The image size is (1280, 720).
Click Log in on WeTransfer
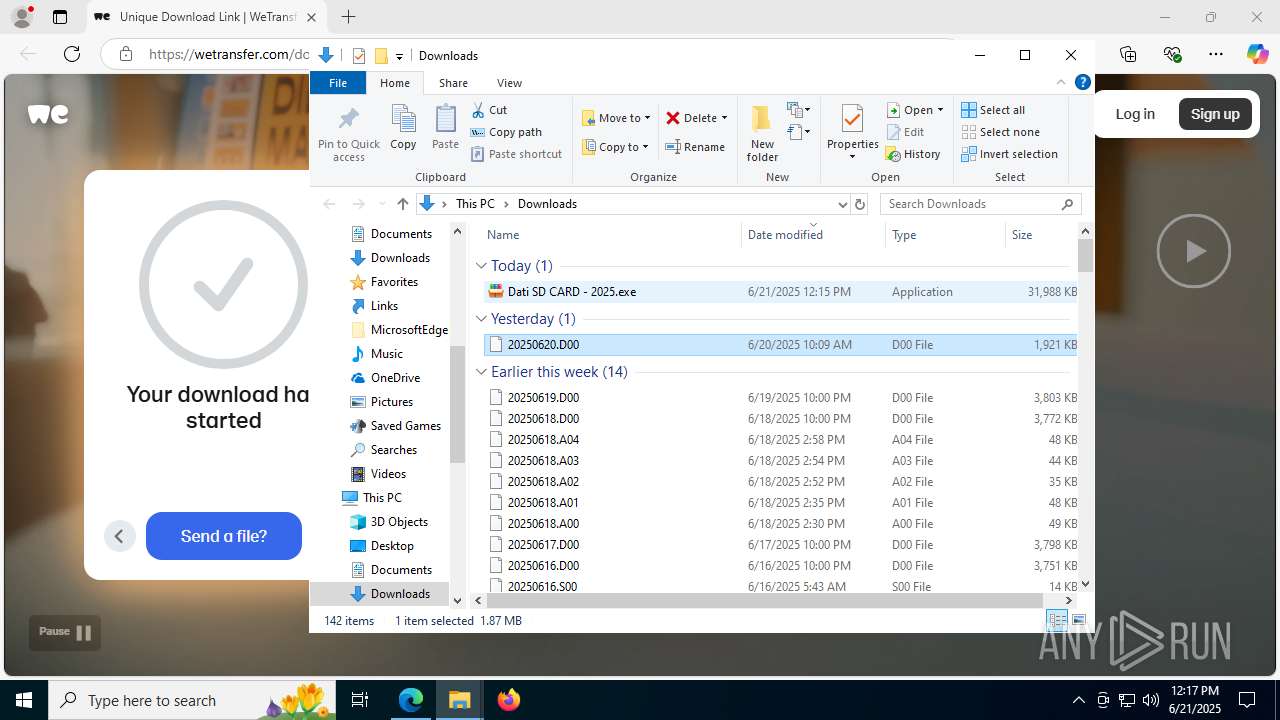[x=1135, y=114]
